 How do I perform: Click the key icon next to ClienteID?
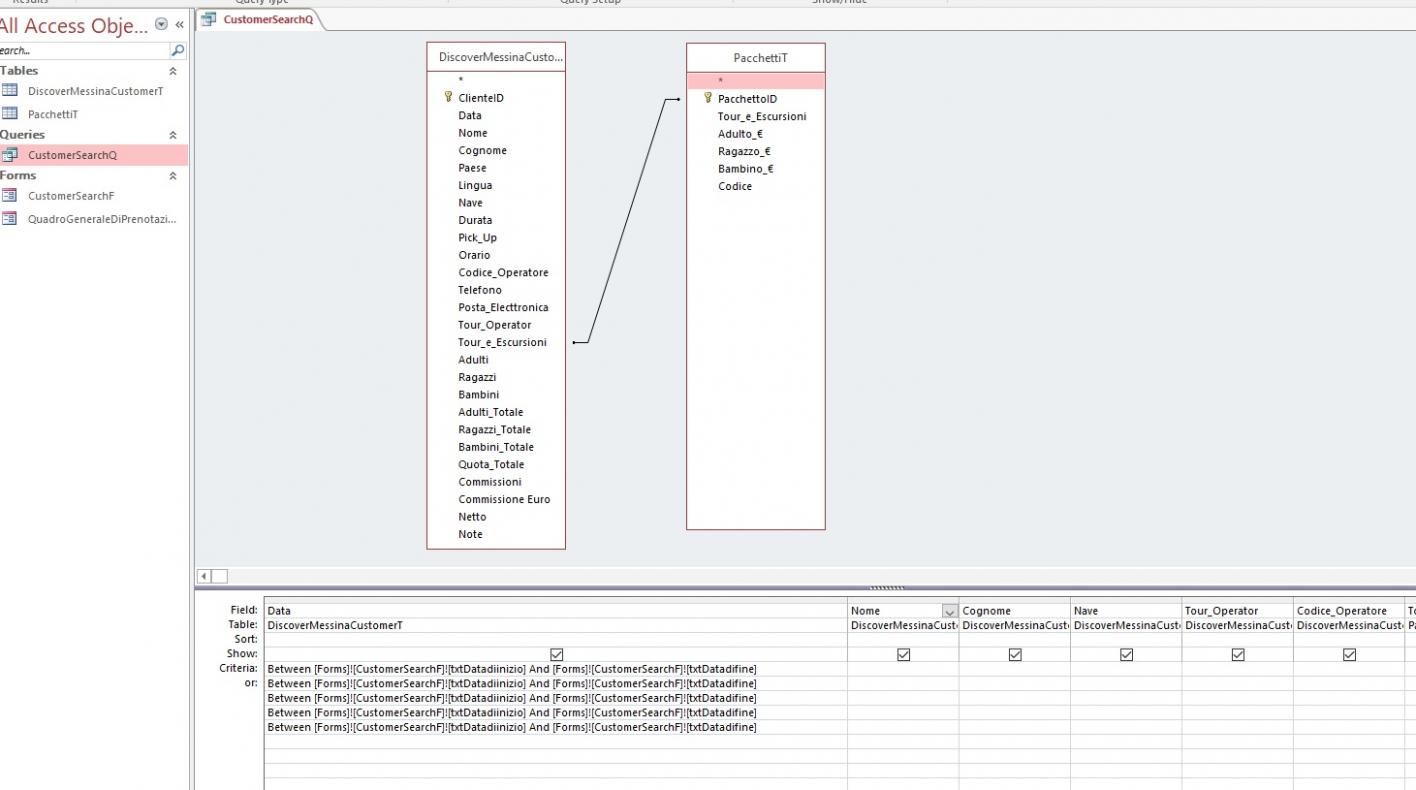[448, 98]
